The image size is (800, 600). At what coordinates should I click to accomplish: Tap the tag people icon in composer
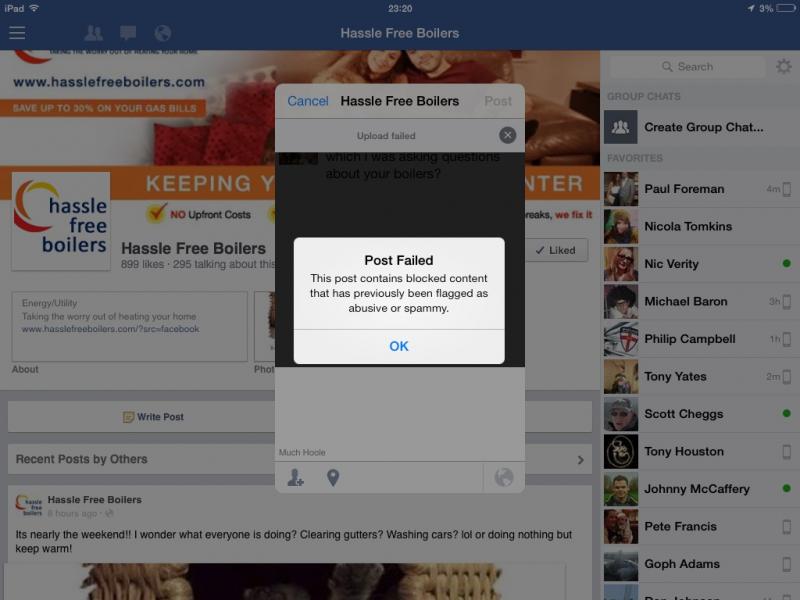pos(295,478)
